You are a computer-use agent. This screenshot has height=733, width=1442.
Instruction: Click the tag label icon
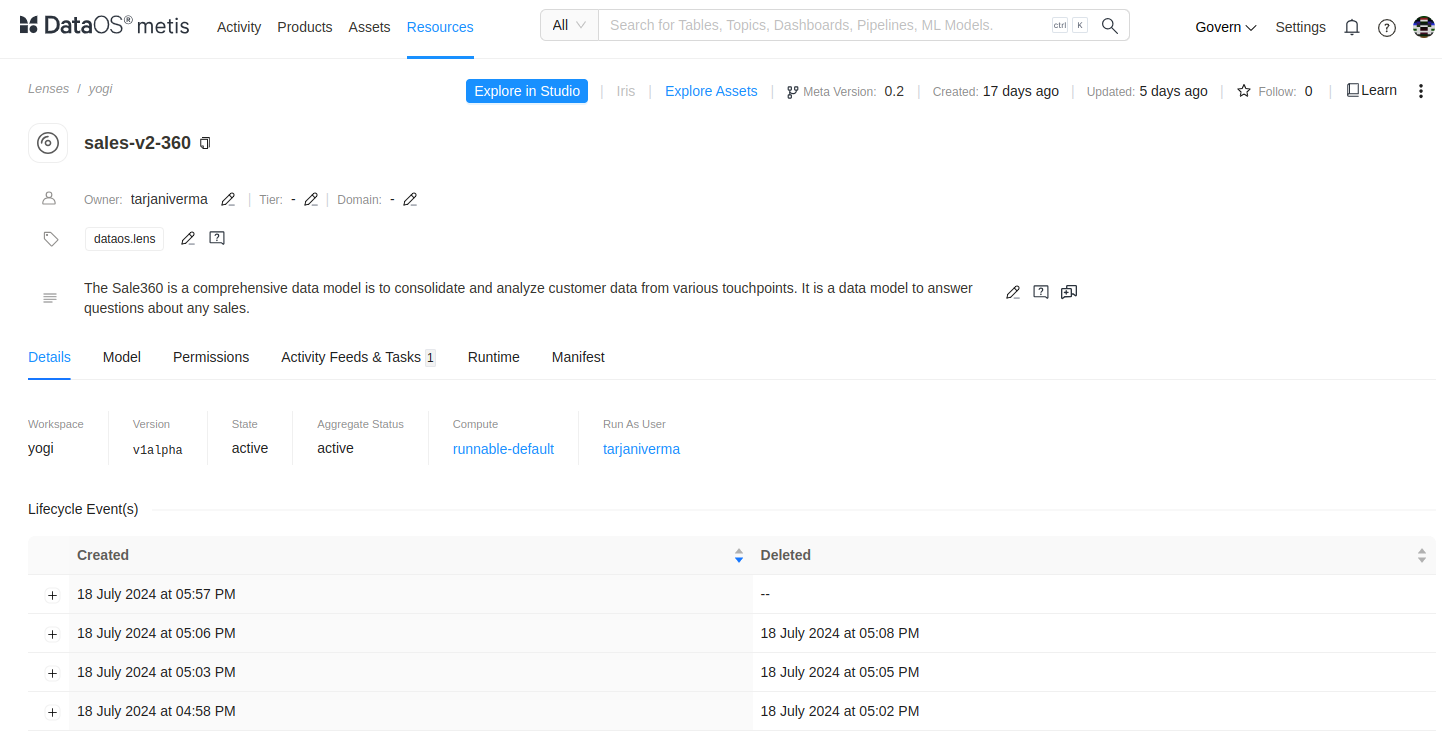[x=50, y=239]
